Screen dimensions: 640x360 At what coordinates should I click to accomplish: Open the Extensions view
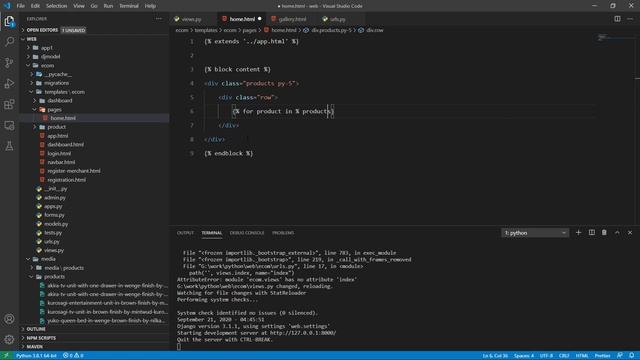tap(9, 104)
